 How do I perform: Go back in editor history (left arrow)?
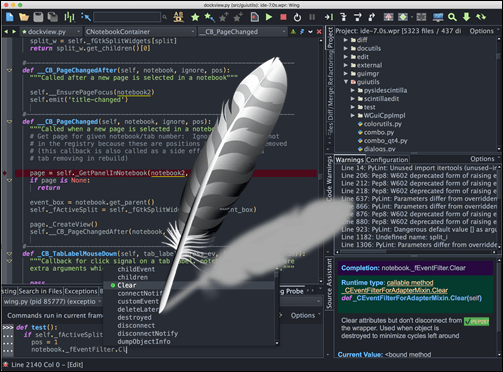pos(6,32)
